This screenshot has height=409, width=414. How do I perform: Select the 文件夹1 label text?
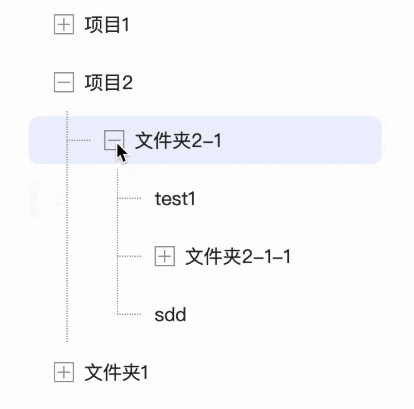[x=116, y=372]
